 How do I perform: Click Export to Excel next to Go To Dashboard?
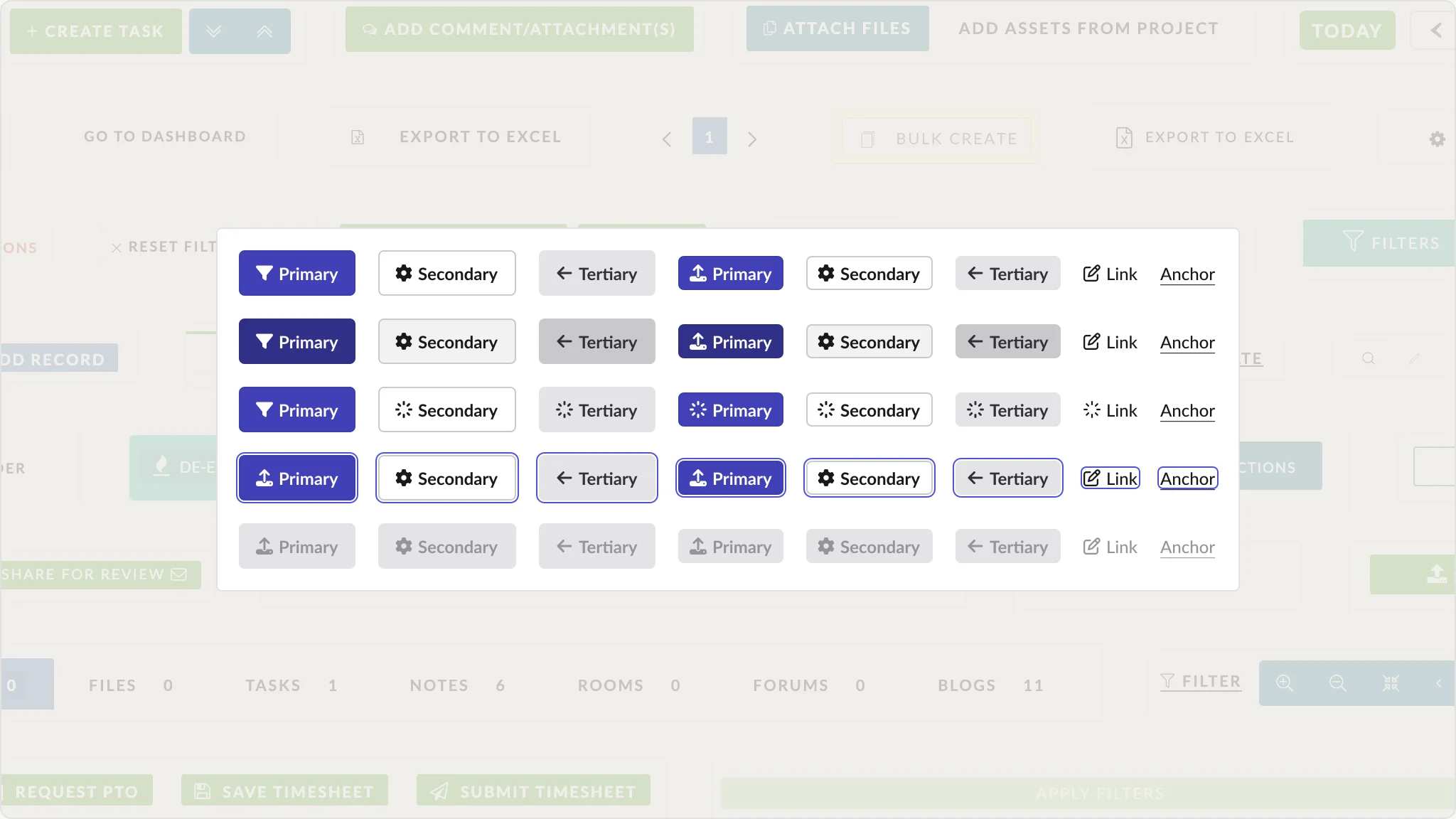click(456, 136)
